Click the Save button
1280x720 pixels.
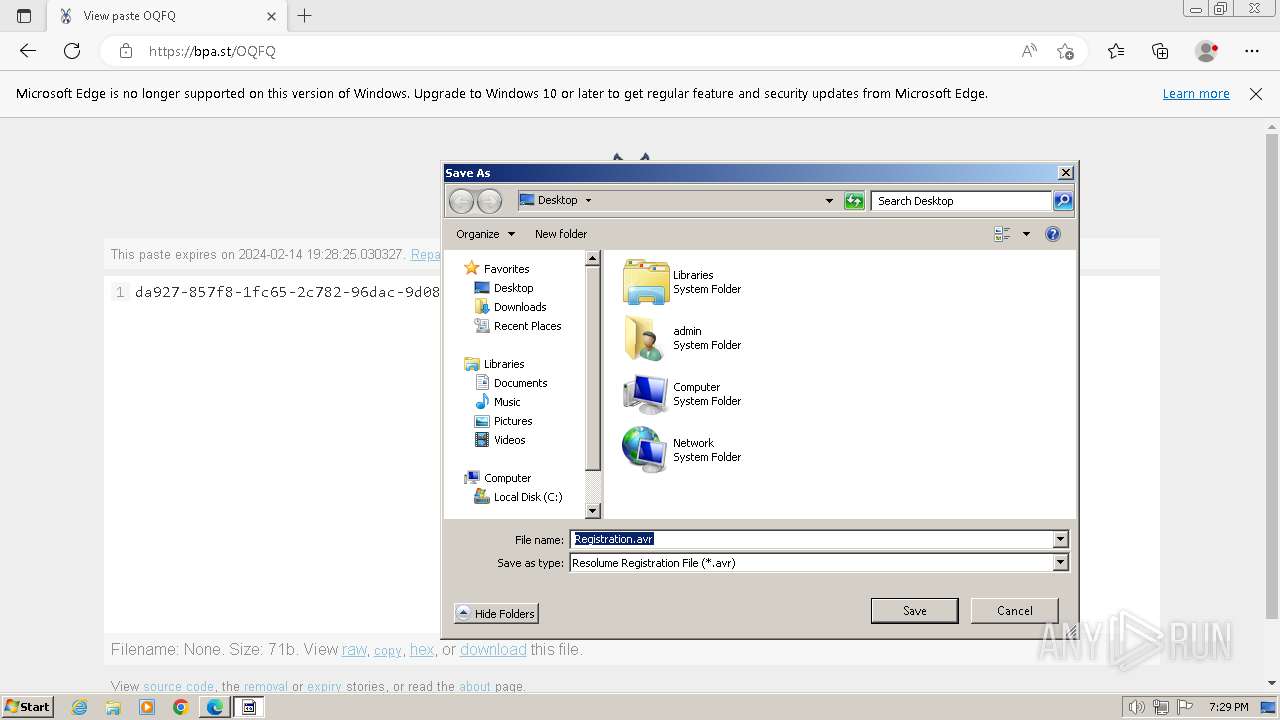tap(914, 611)
